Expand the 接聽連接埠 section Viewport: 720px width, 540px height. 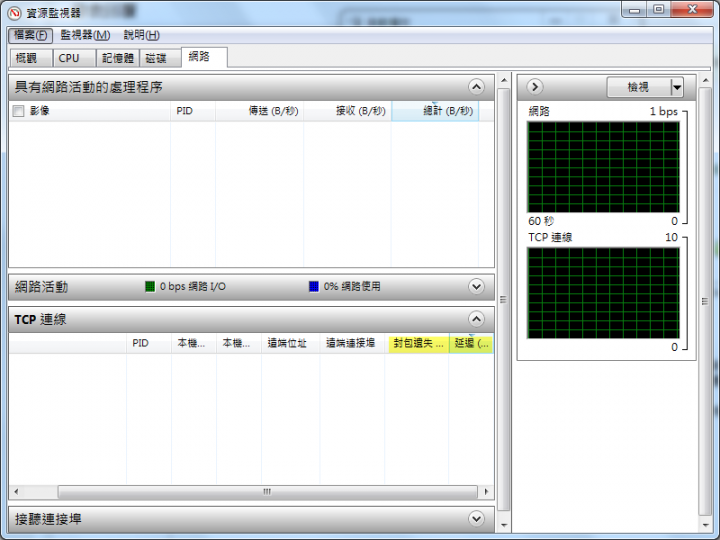pos(476,519)
